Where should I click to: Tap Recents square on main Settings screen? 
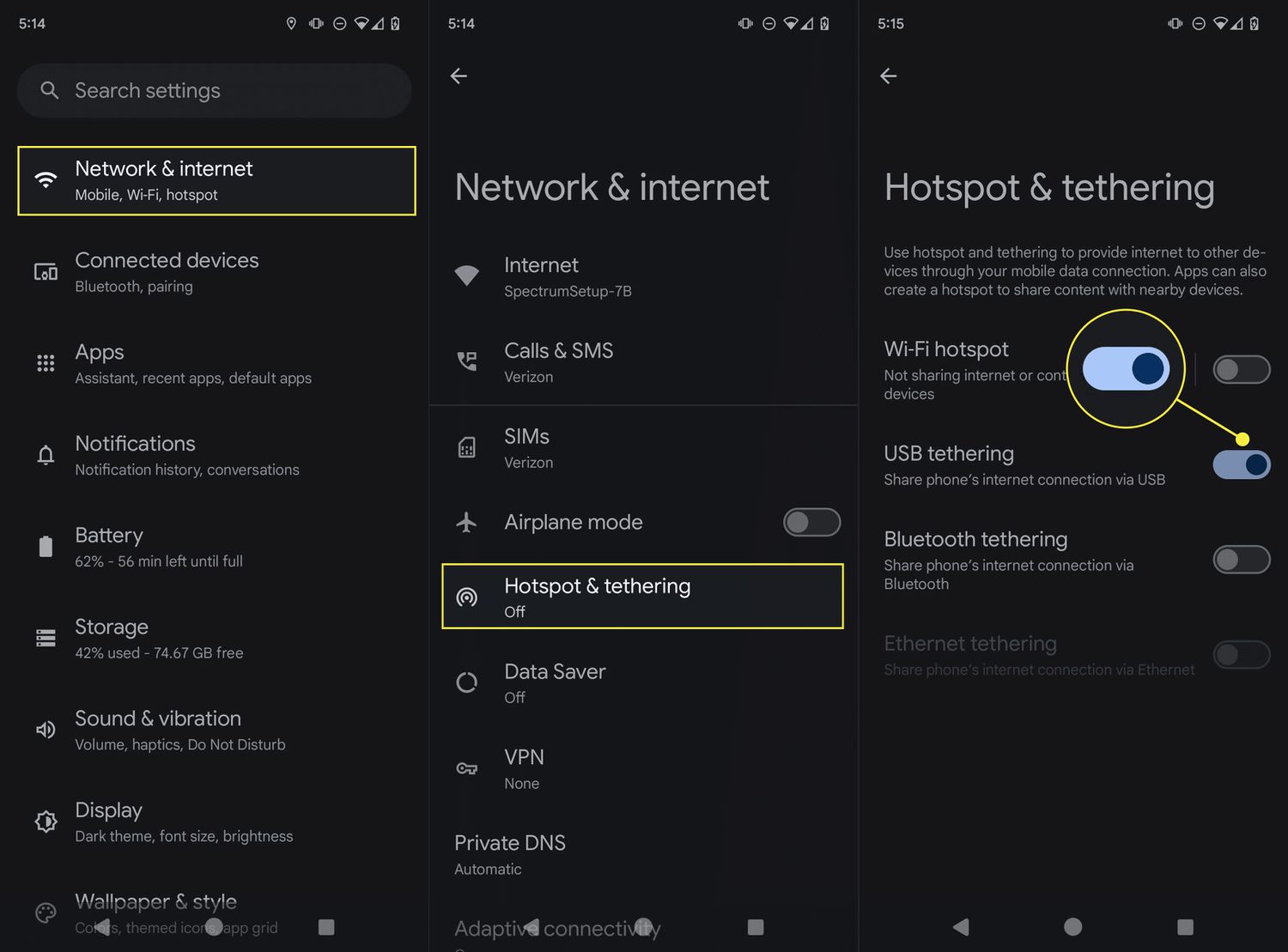click(326, 927)
